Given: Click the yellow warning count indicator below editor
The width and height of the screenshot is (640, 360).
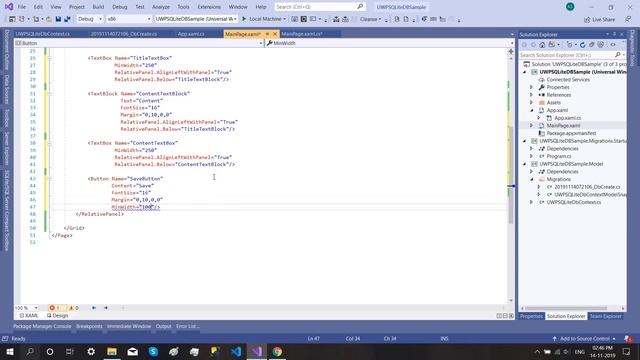Looking at the screenshot, I should 74,308.
